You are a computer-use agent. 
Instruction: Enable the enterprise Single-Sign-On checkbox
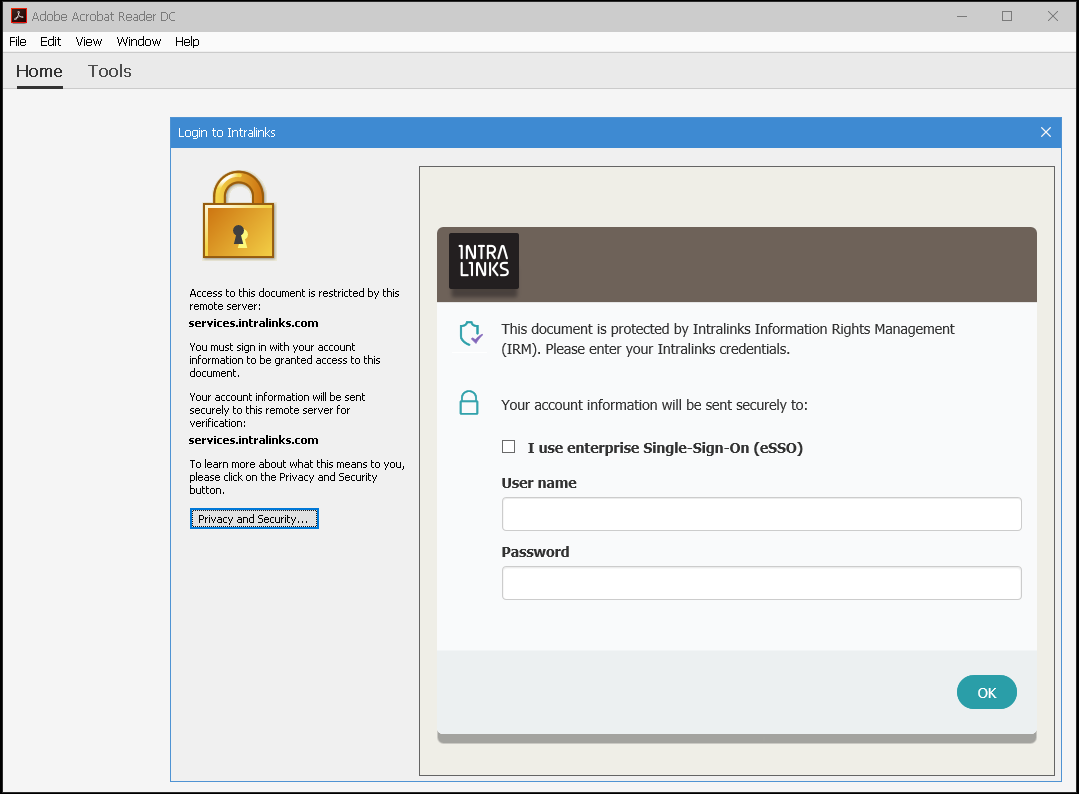(x=509, y=447)
